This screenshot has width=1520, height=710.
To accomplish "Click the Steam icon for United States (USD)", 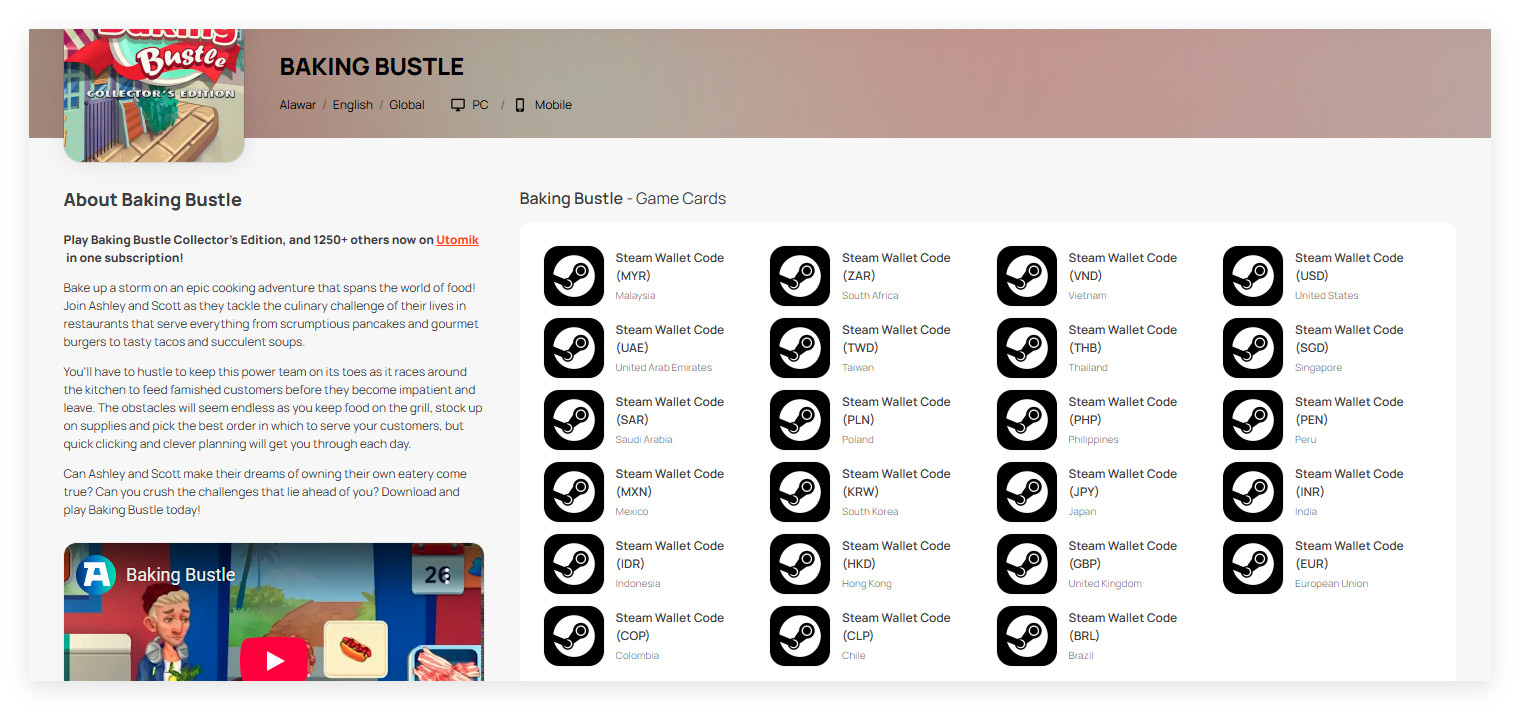I will 1253,276.
